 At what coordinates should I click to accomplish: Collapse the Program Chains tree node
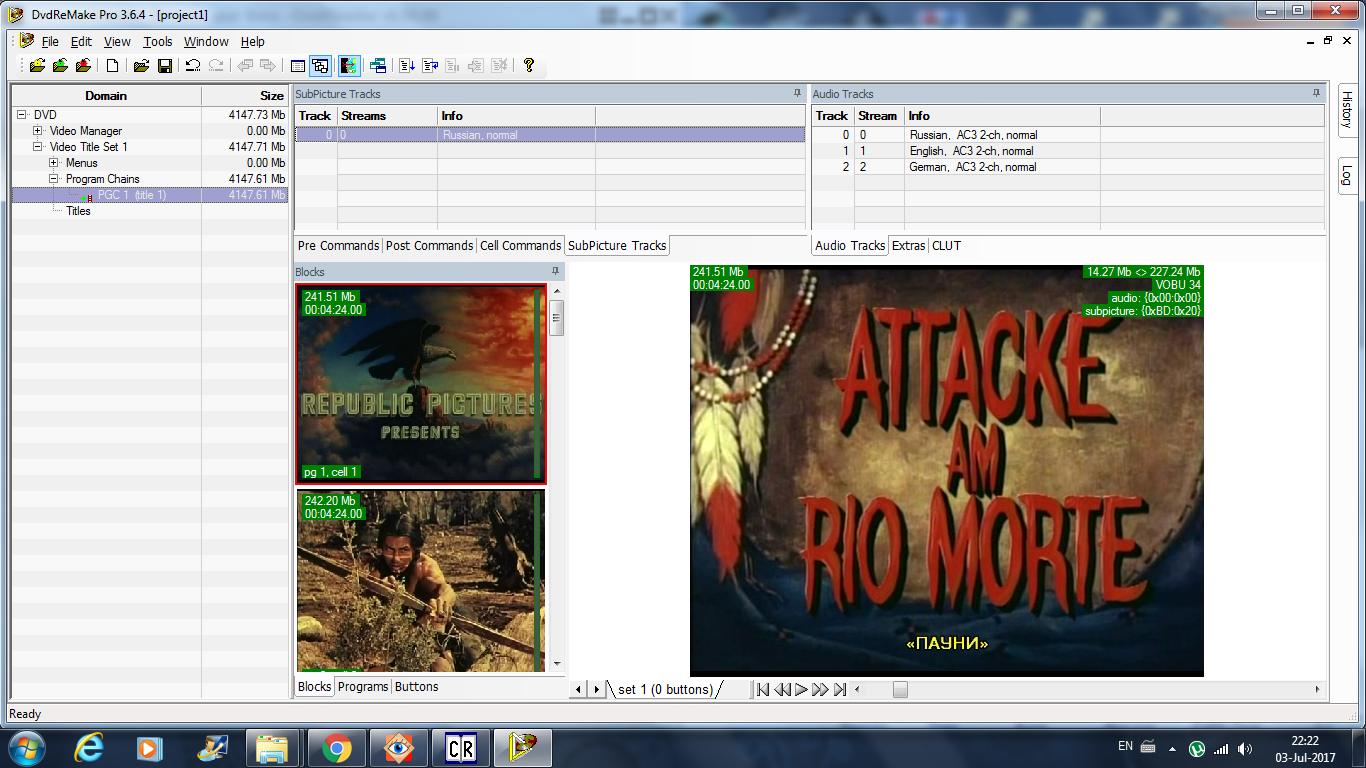[54, 179]
